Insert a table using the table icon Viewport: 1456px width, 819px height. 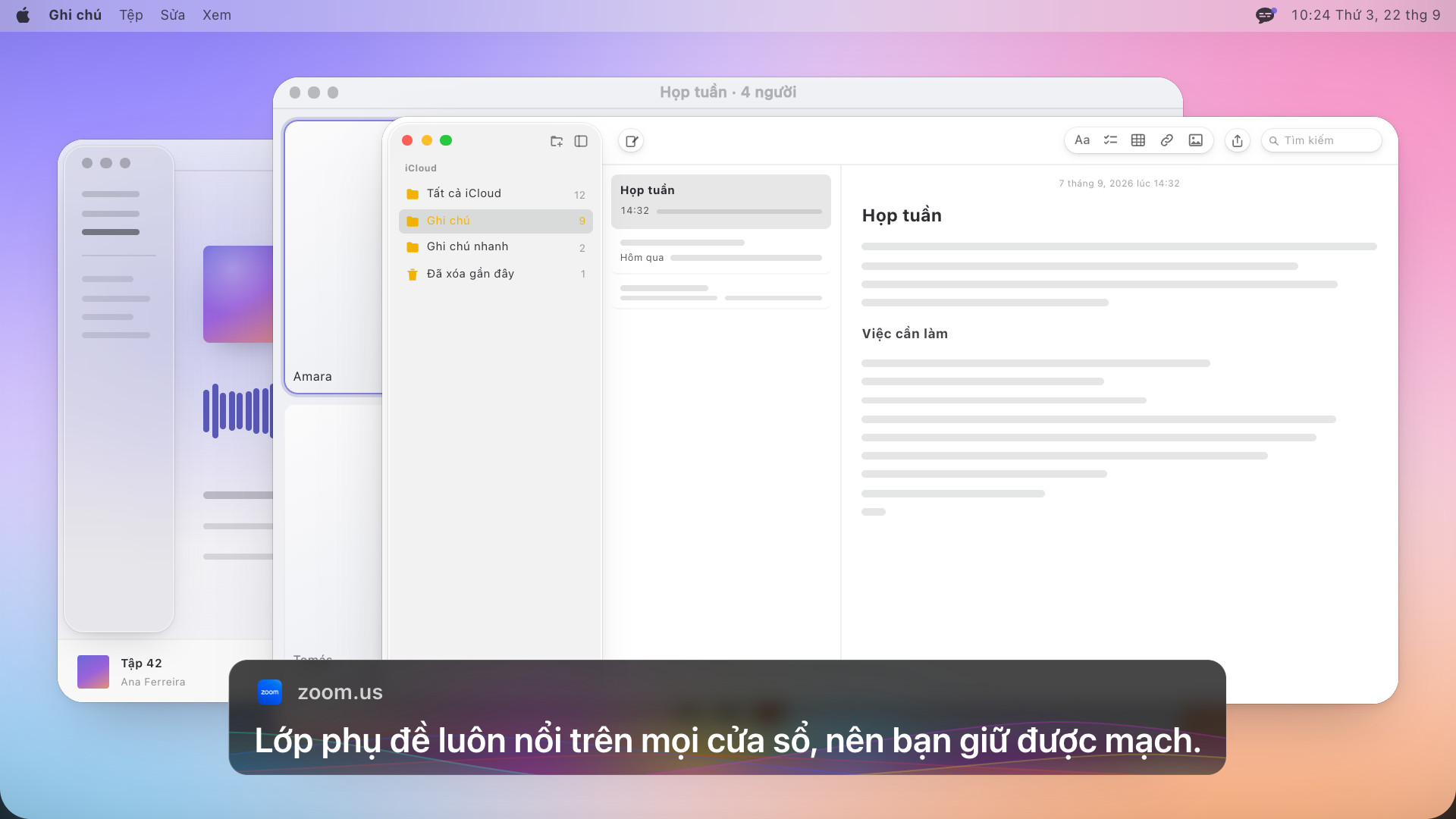(x=1138, y=140)
